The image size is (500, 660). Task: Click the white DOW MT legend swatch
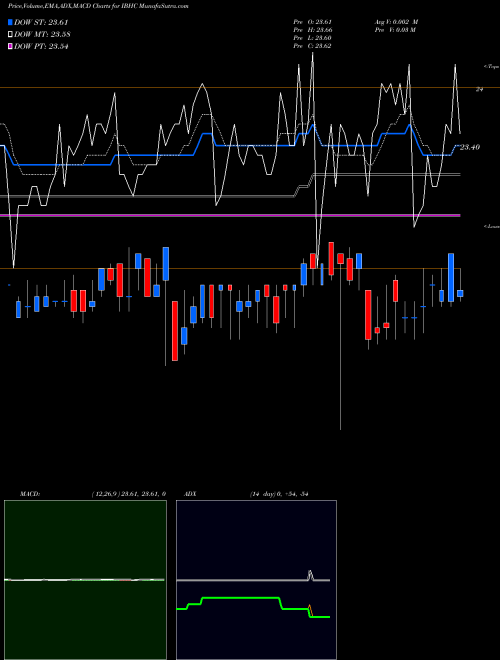click(x=10, y=35)
